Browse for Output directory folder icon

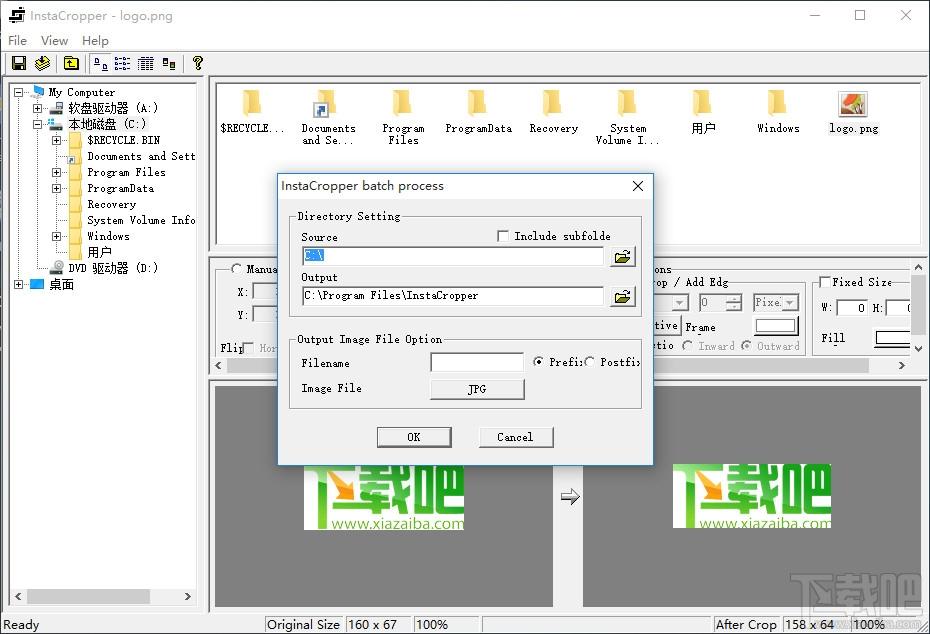click(622, 297)
